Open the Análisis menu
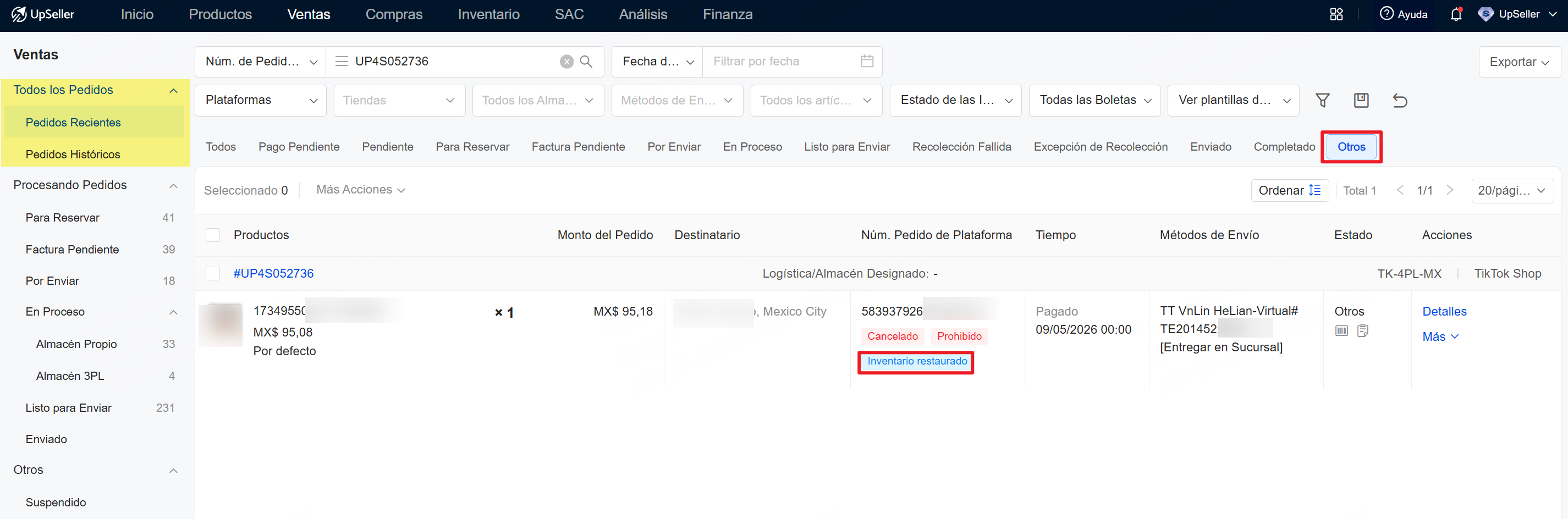The height and width of the screenshot is (519, 1568). click(643, 15)
